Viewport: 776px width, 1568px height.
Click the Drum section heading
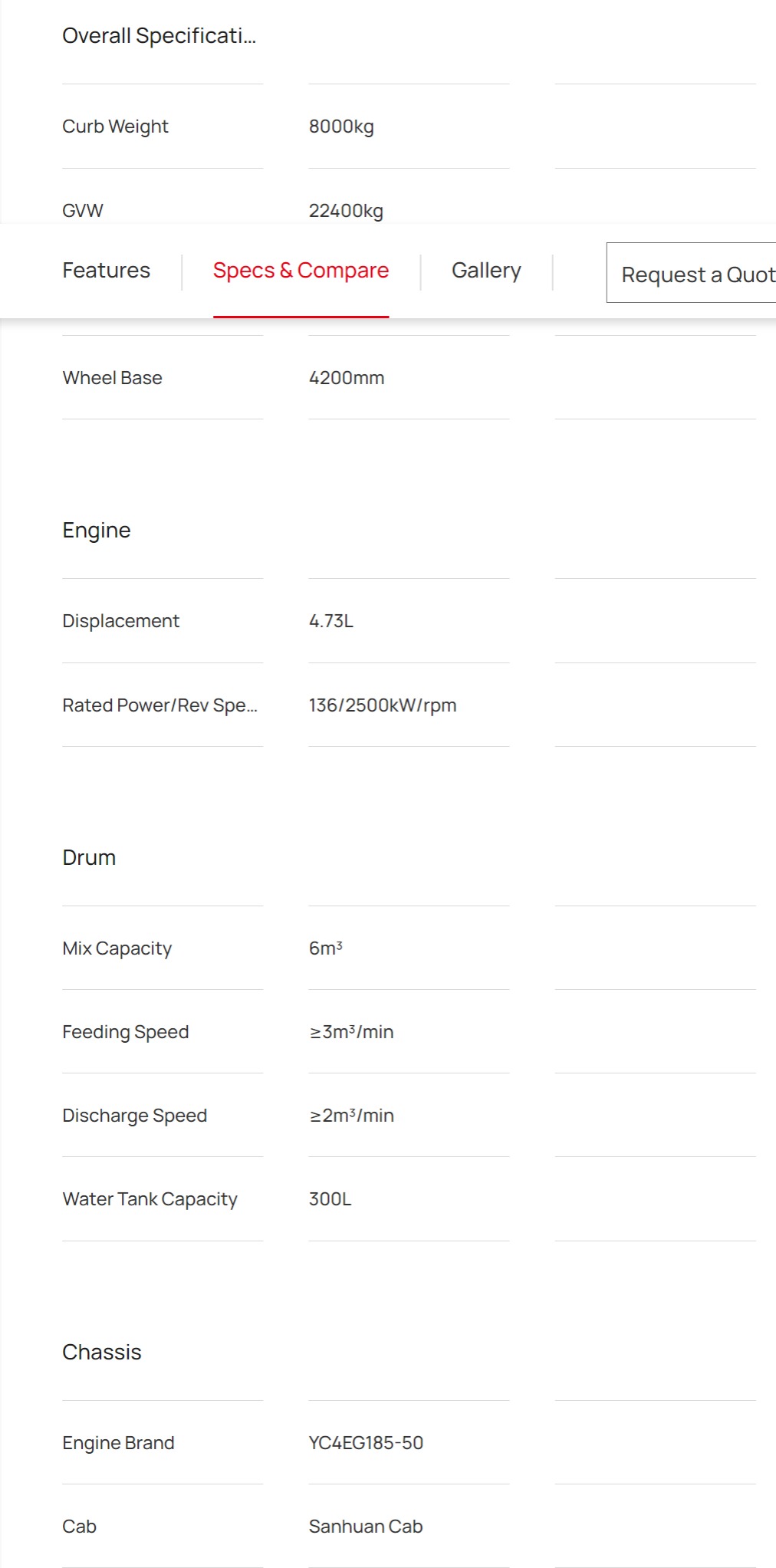[x=89, y=858]
